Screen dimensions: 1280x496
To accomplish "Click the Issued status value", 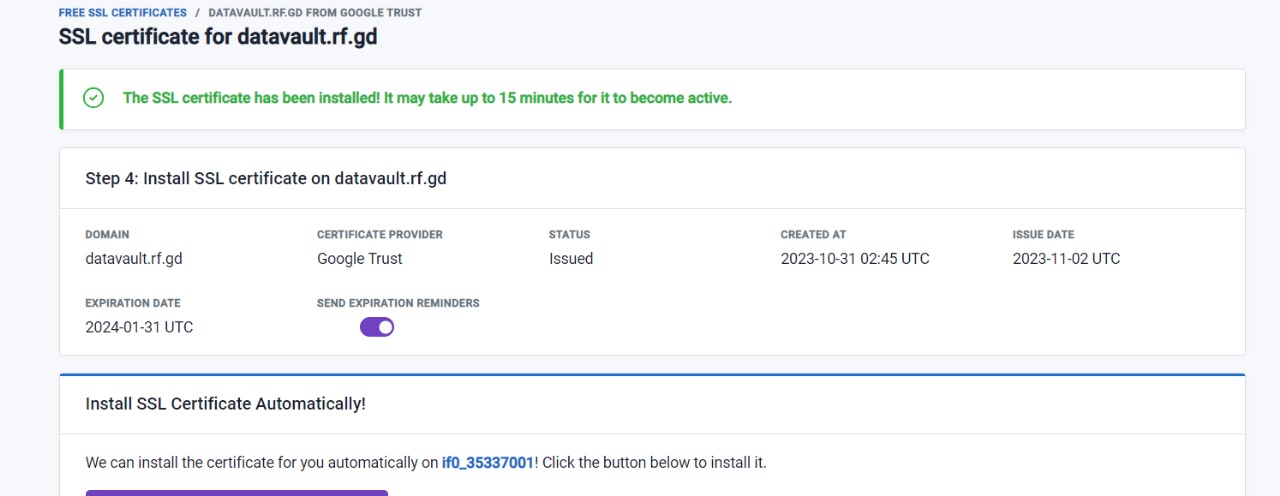I will [x=570, y=258].
